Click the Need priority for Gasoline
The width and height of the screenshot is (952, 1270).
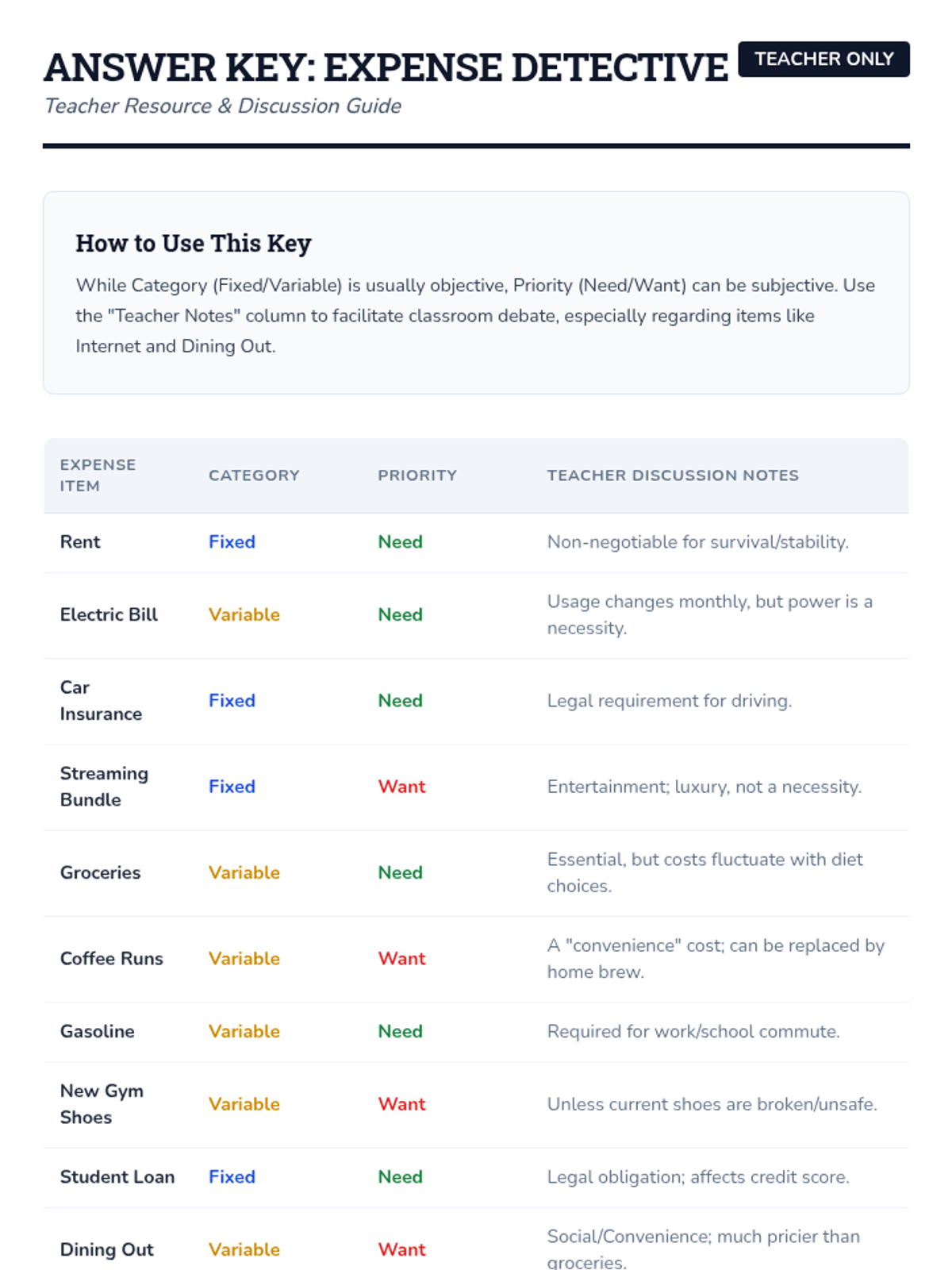coord(400,1032)
